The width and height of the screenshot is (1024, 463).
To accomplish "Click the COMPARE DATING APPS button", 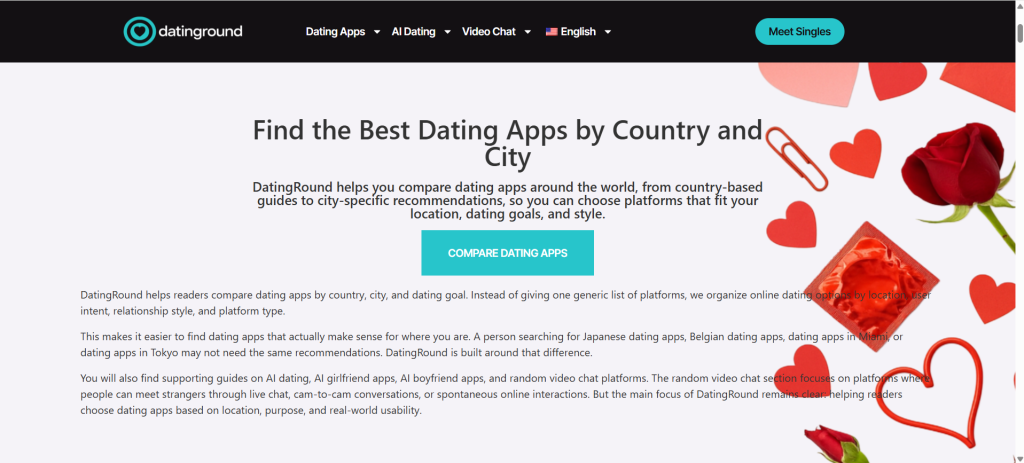I will tap(507, 253).
